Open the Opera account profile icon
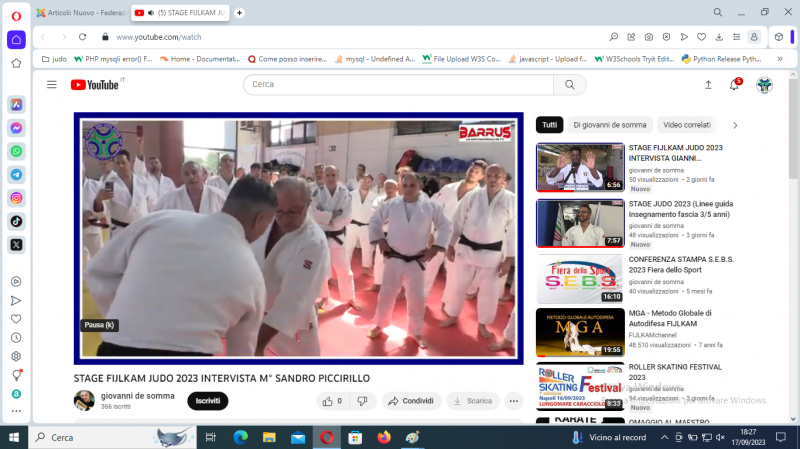 [754, 37]
